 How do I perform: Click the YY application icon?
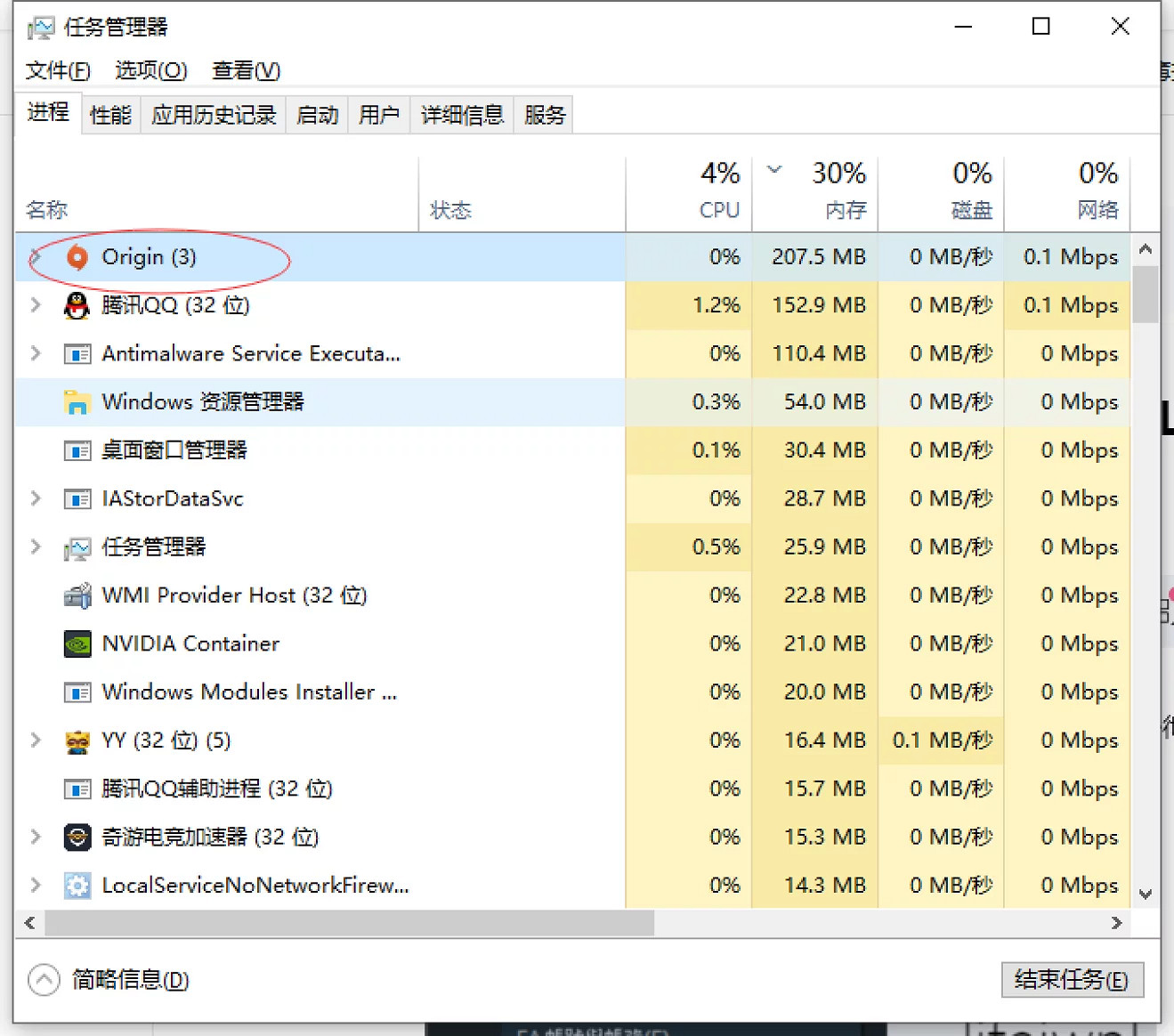tap(77, 740)
